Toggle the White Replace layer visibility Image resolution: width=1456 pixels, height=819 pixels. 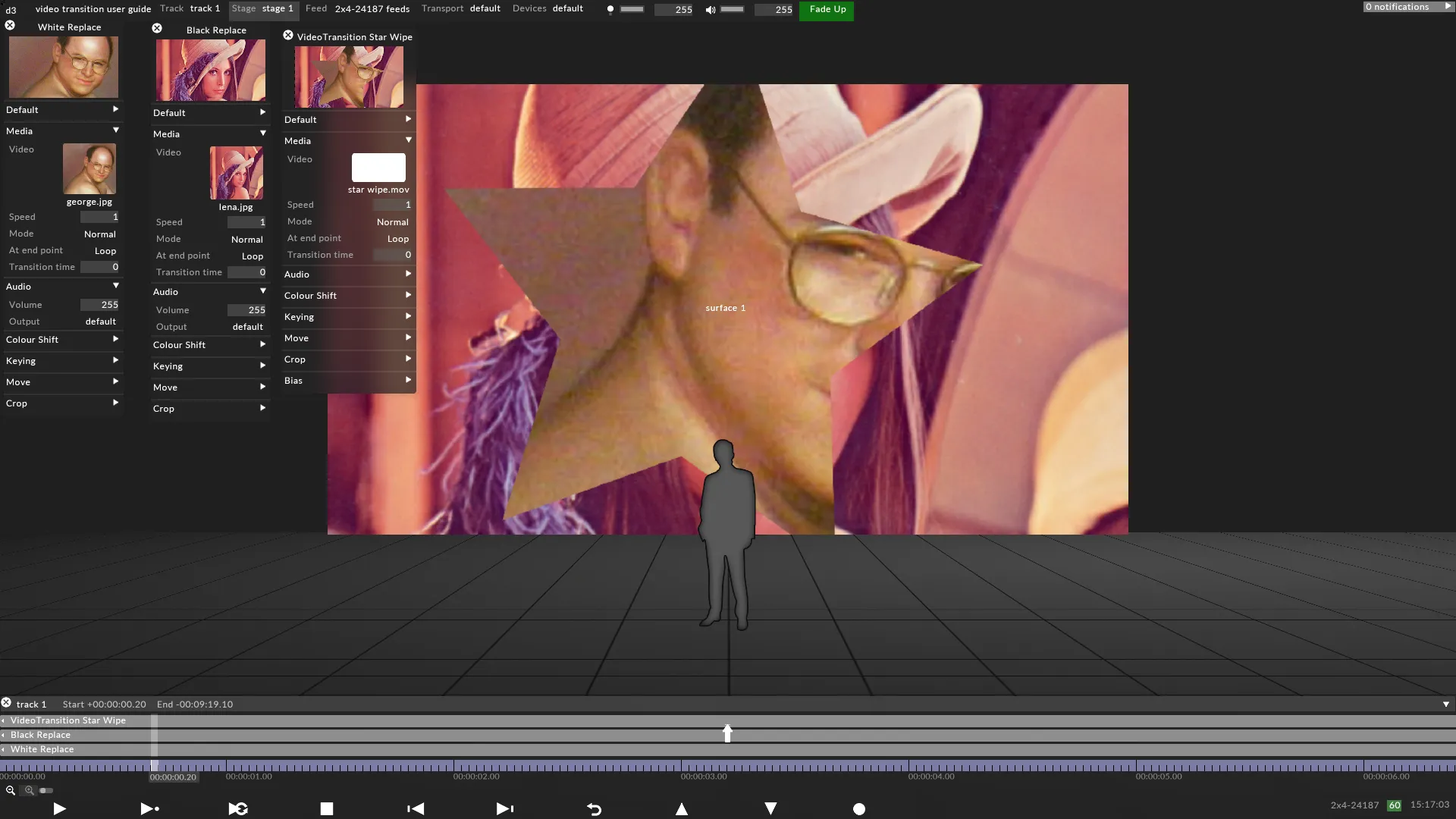point(5,749)
